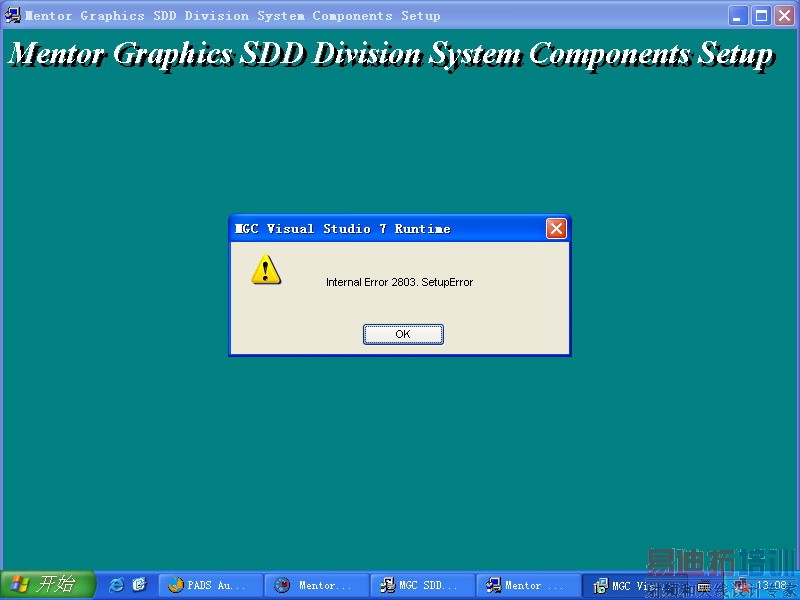This screenshot has width=800, height=600.
Task: Launch Internet Explorer from Quick Launch
Action: pos(117,585)
